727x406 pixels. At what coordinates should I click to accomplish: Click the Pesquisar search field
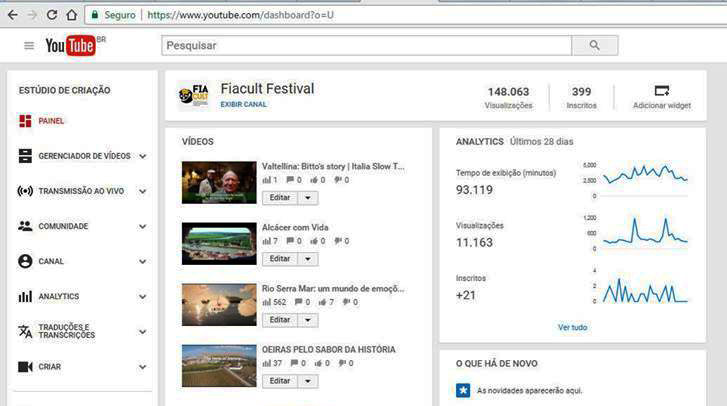tap(367, 45)
